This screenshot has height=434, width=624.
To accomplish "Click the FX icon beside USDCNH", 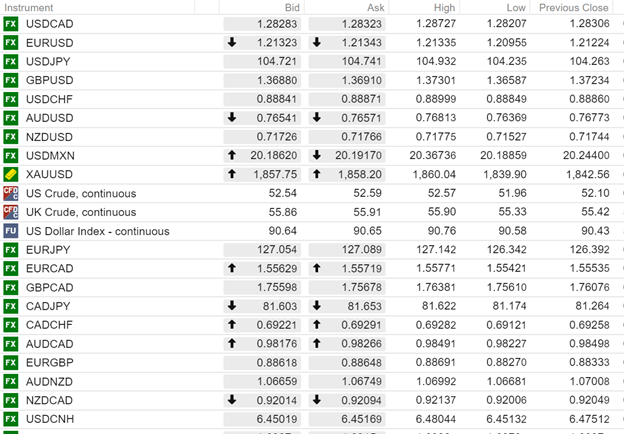I will [11, 418].
